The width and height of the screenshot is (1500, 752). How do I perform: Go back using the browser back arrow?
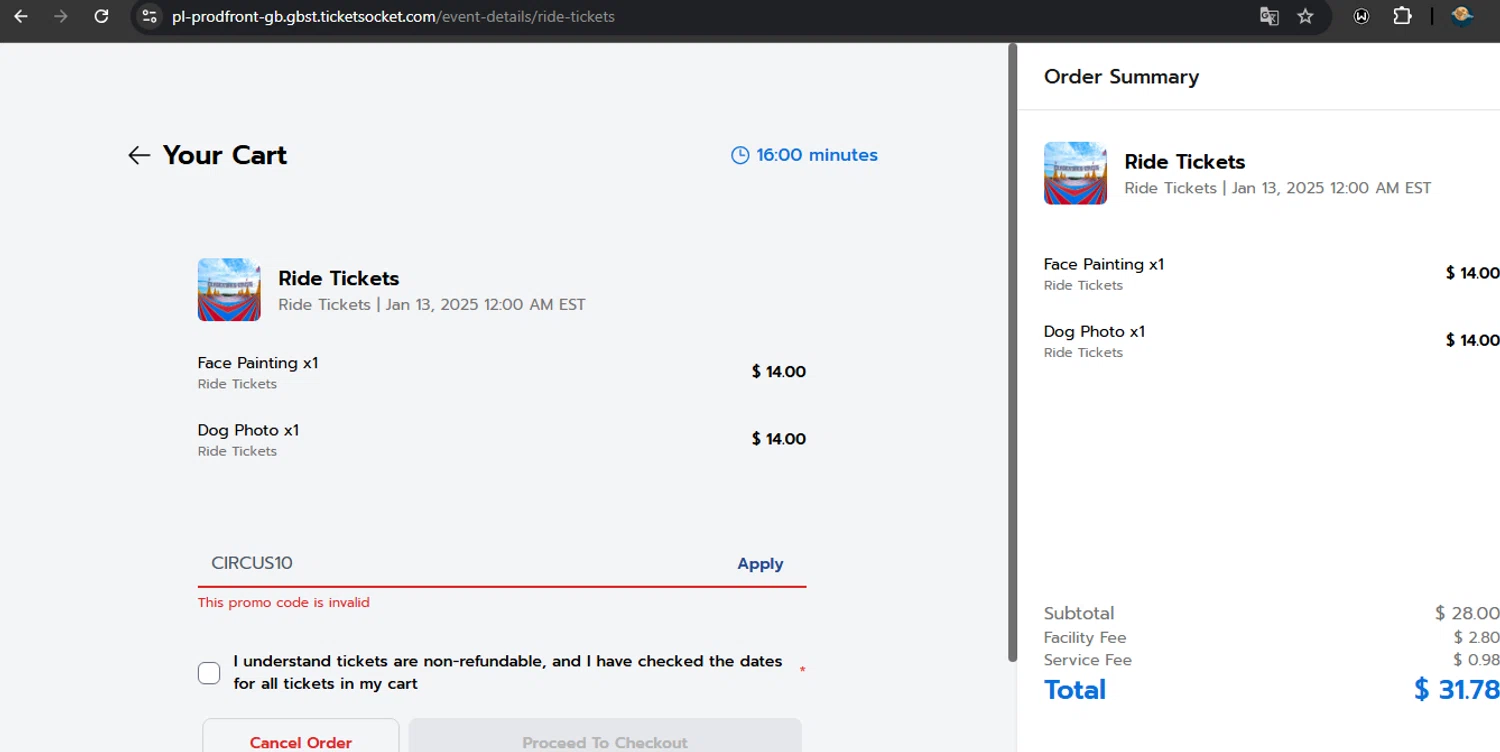pos(21,17)
